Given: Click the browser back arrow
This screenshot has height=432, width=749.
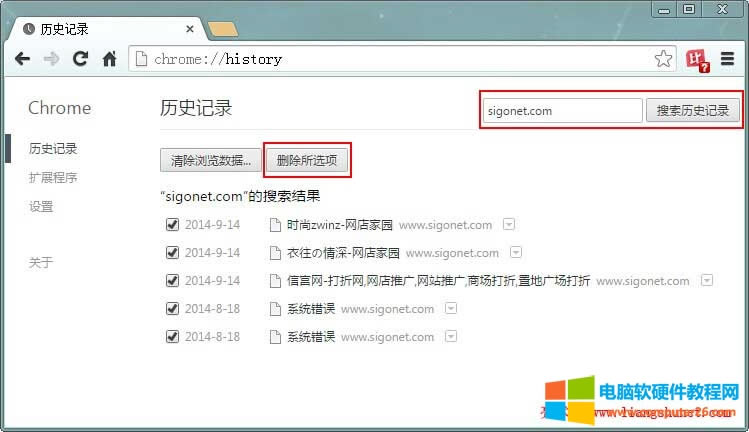Looking at the screenshot, I should click(22, 59).
